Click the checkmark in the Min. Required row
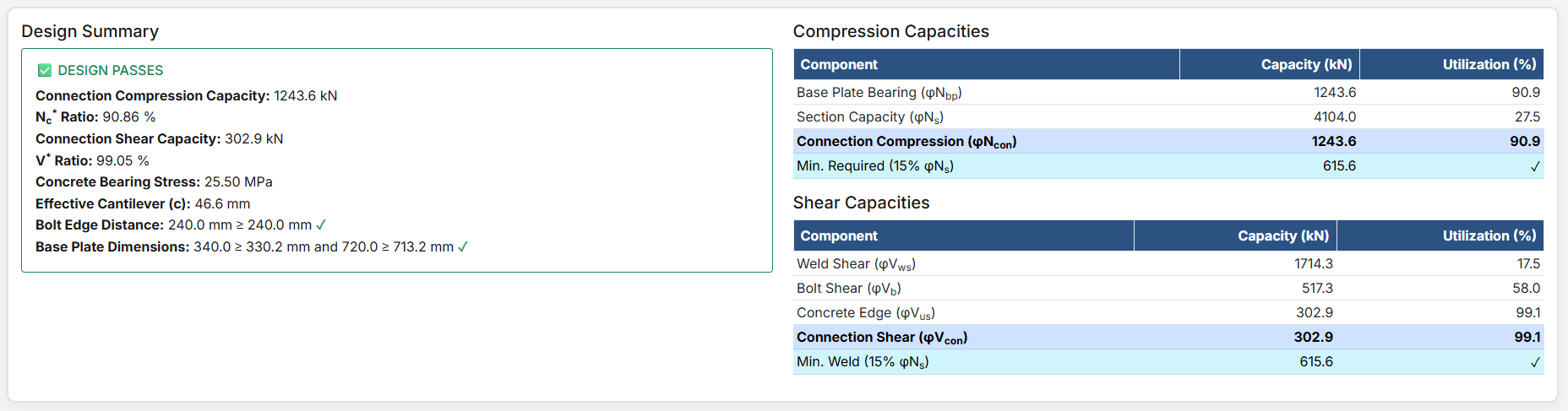The image size is (1568, 411). (x=1535, y=166)
